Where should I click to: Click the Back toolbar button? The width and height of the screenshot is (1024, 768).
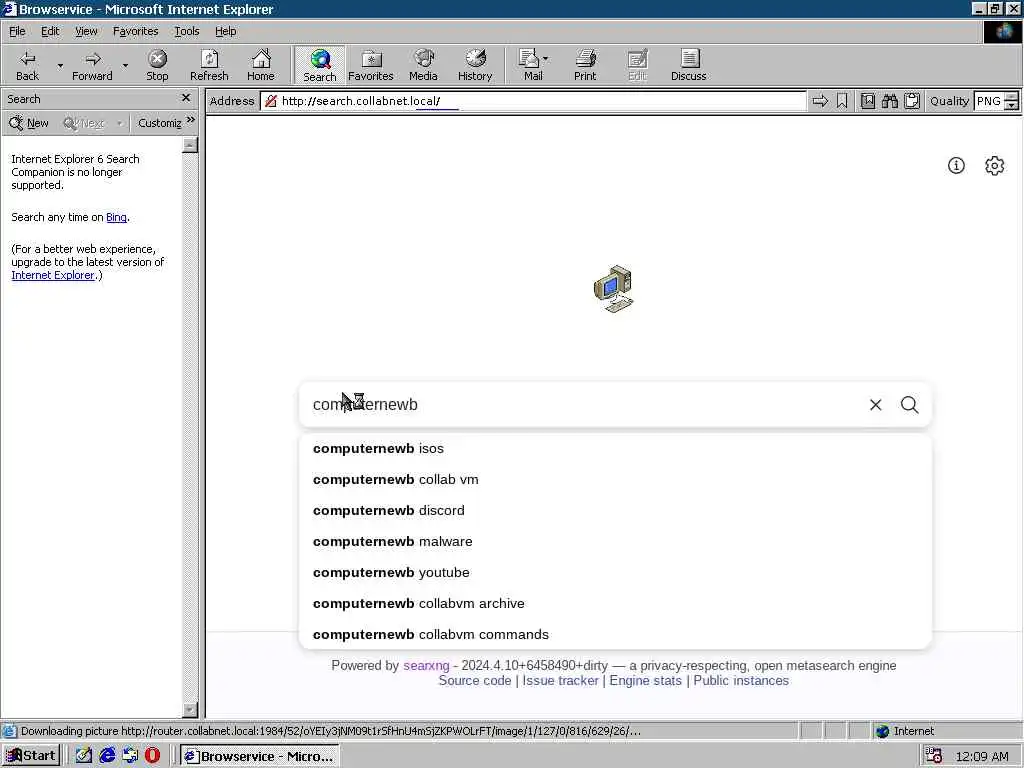tap(27, 65)
